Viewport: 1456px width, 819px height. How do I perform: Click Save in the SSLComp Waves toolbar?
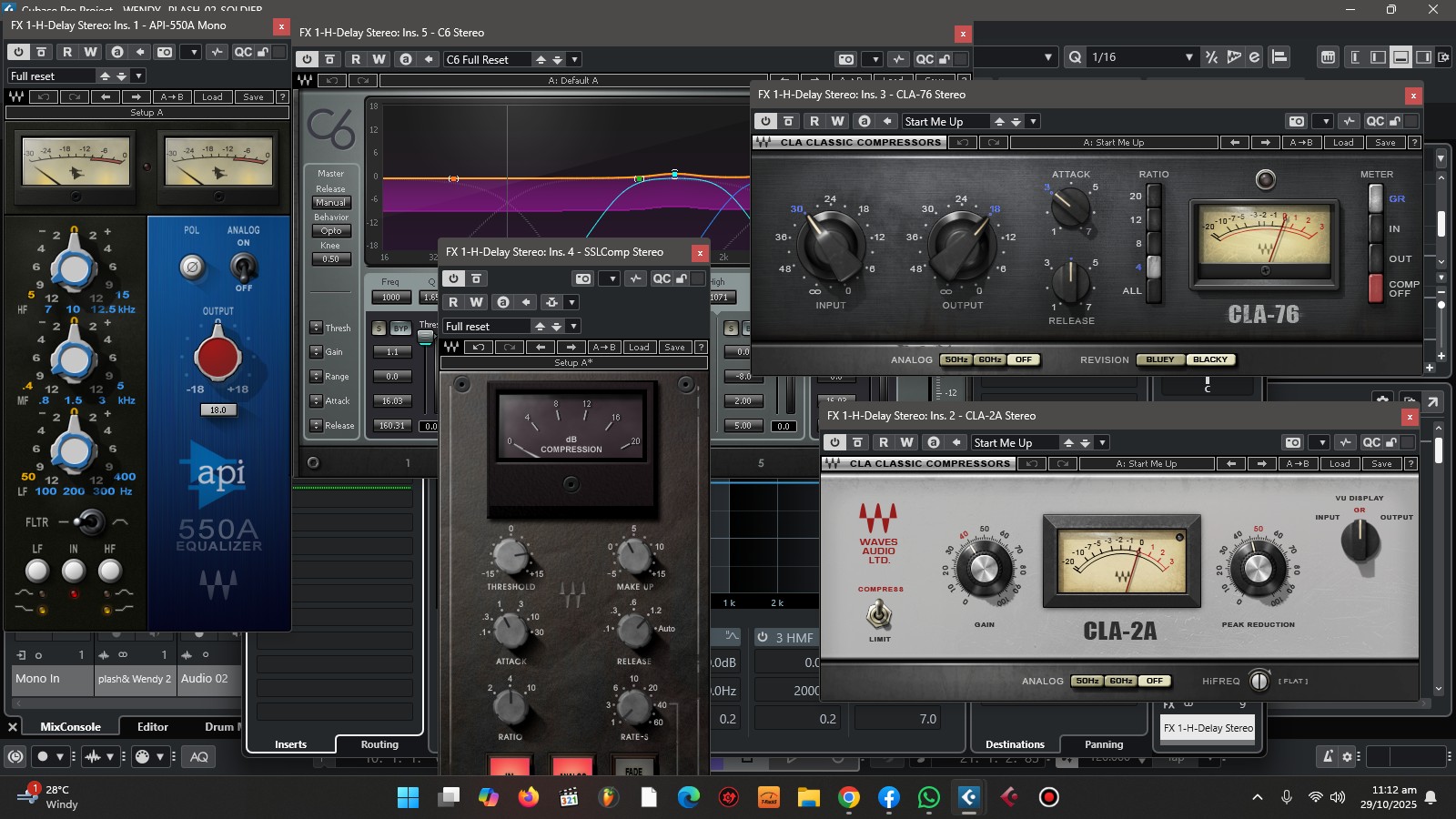[674, 347]
